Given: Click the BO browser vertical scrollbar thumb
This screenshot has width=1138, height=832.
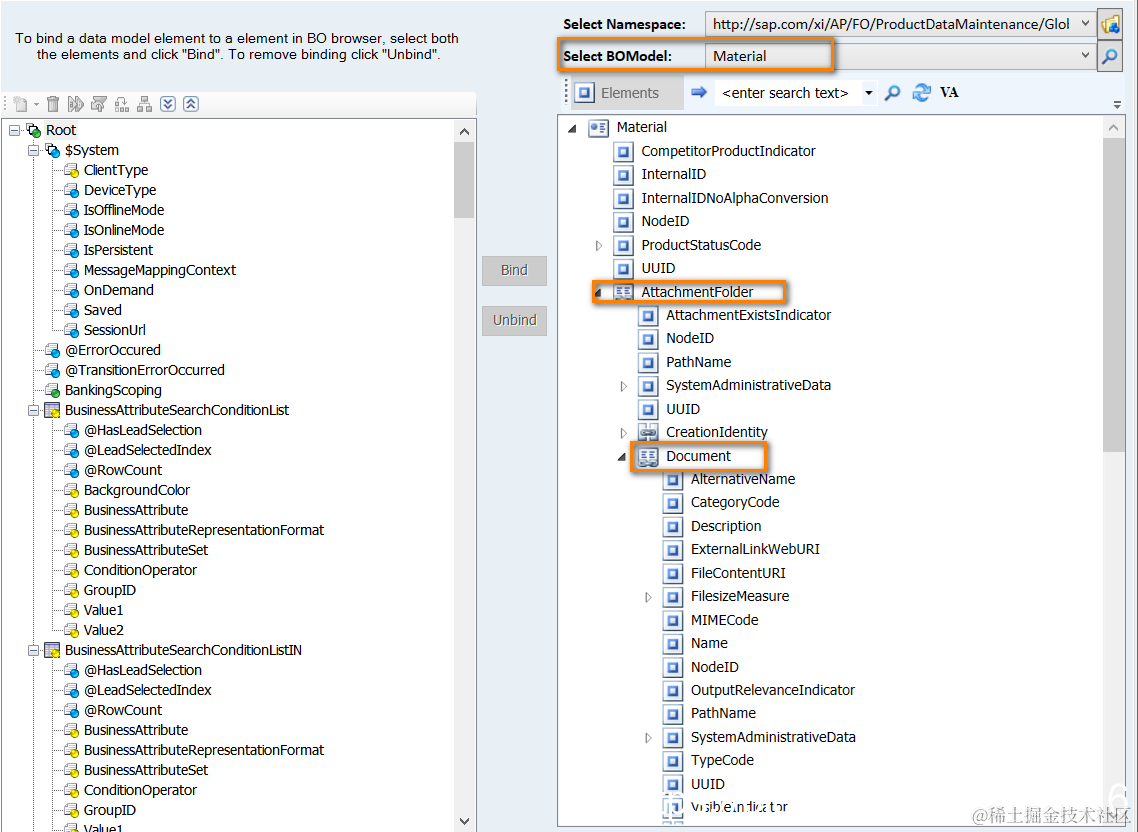Looking at the screenshot, I should tap(1113, 294).
